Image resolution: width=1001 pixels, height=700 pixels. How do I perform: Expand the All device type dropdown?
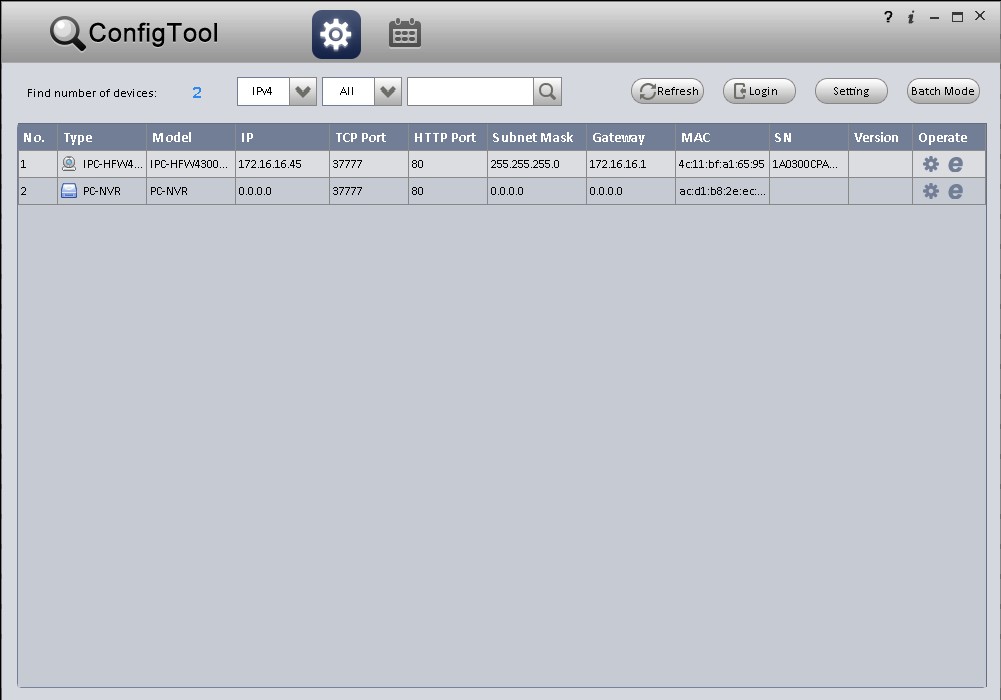388,91
